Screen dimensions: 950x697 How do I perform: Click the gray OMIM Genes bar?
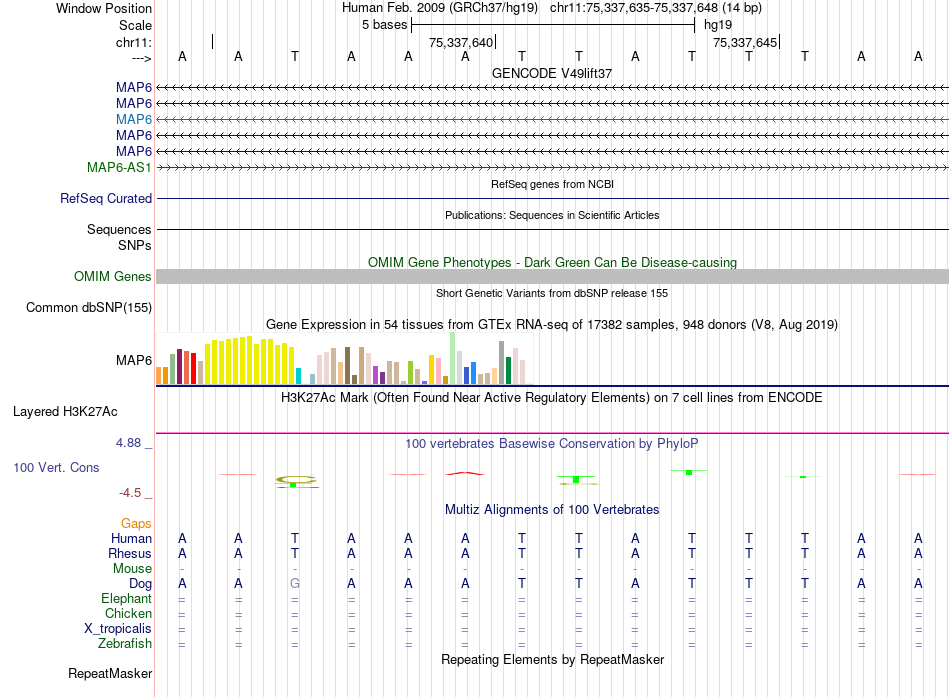click(x=552, y=276)
